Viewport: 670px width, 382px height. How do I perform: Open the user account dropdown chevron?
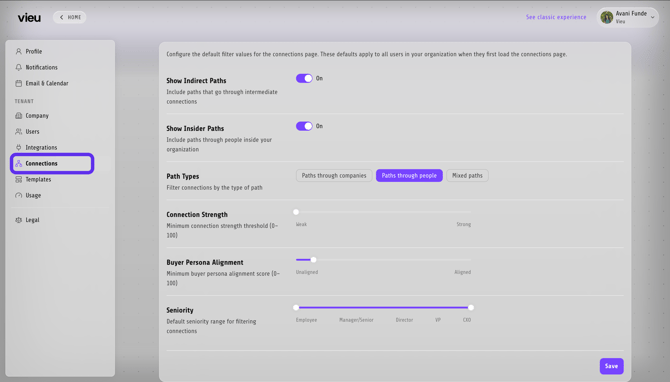(652, 18)
